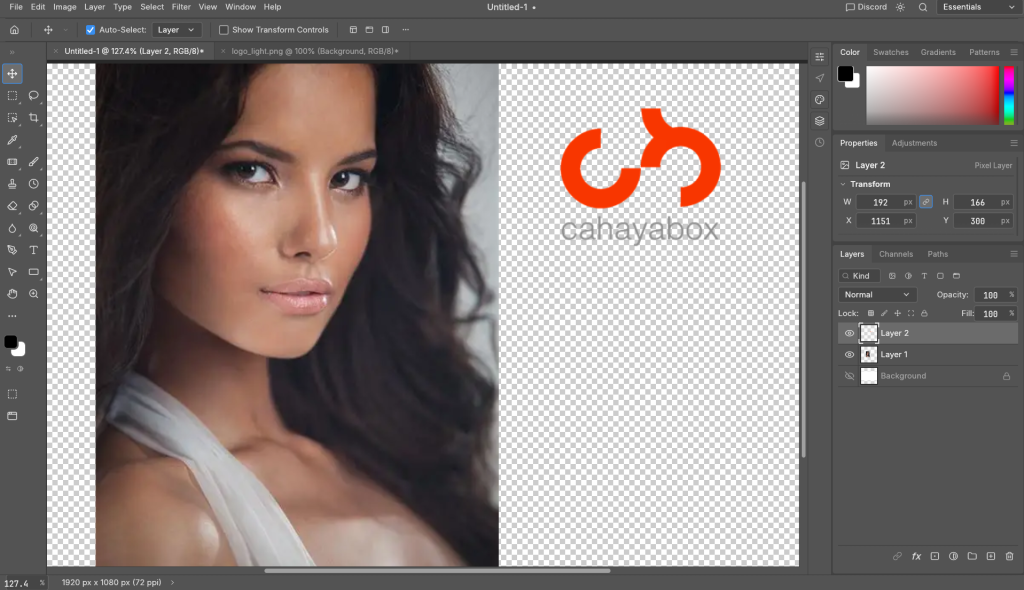Select the Object Selection tool
This screenshot has width=1024, height=590.
coord(12,118)
